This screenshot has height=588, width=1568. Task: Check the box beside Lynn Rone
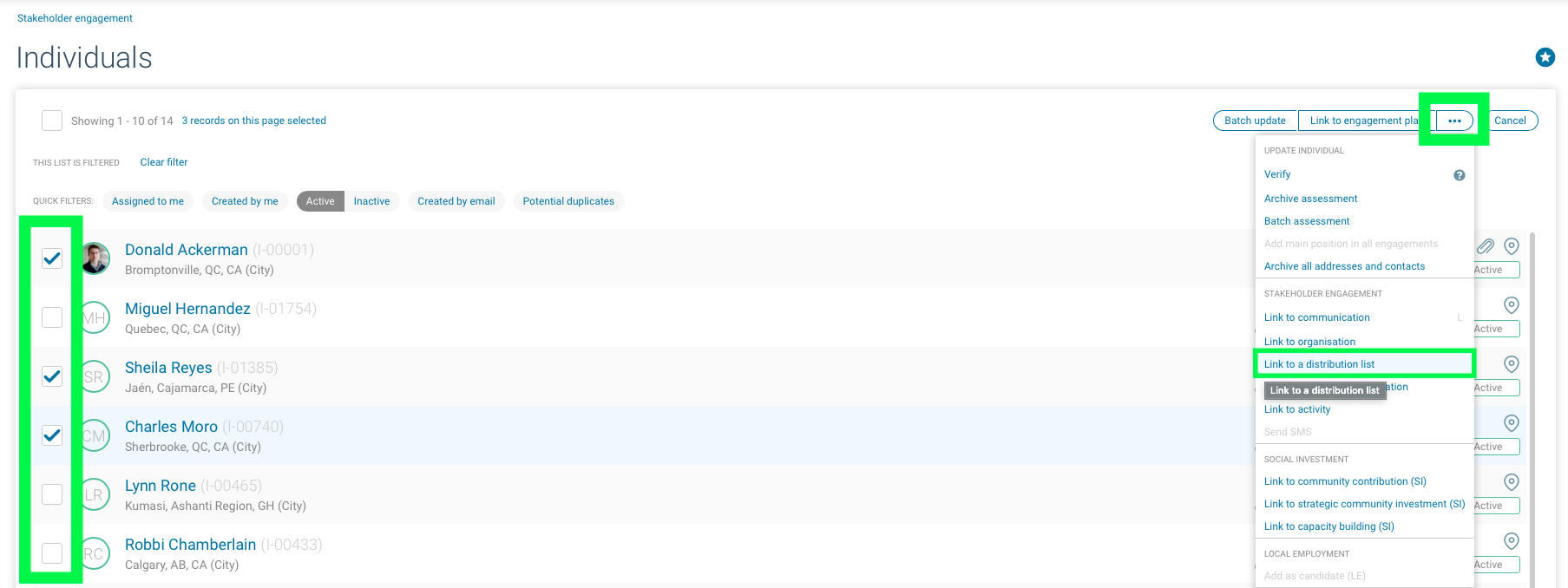point(52,494)
